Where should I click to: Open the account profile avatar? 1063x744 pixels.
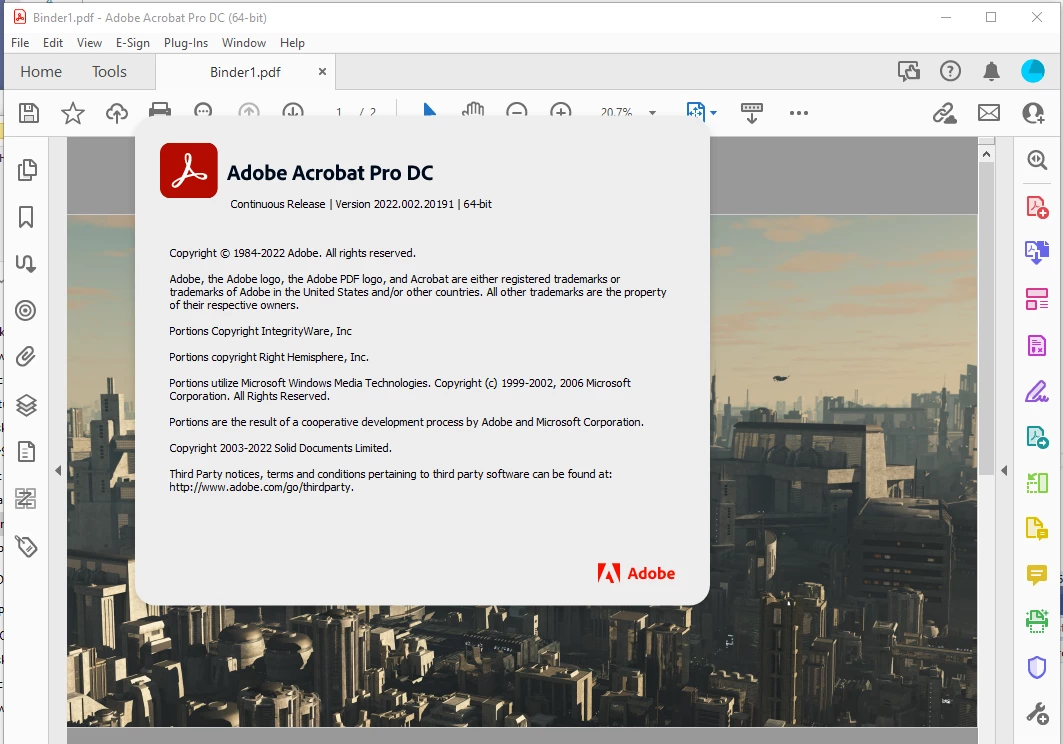pos(1033,71)
